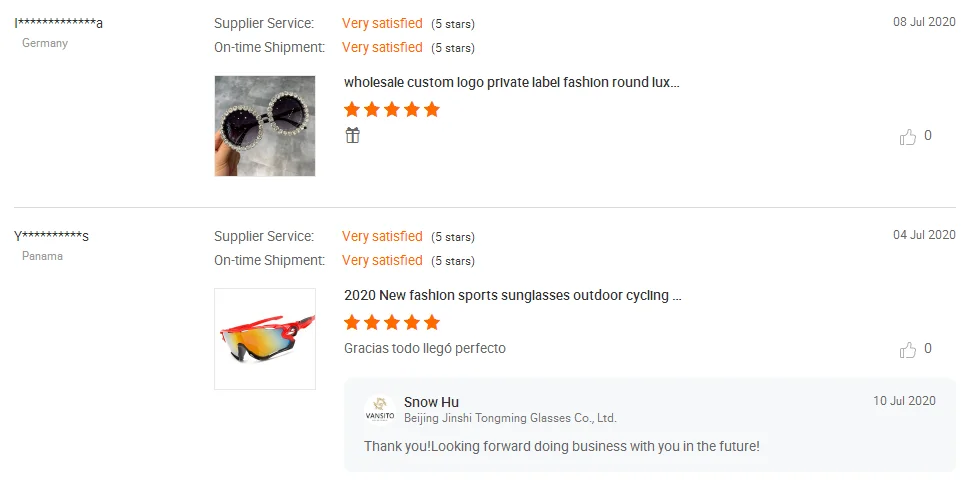The height and width of the screenshot is (492, 970).
Task: Click Beijing Jinshi Tongming Glasses Co. company name
Action: pos(510,418)
